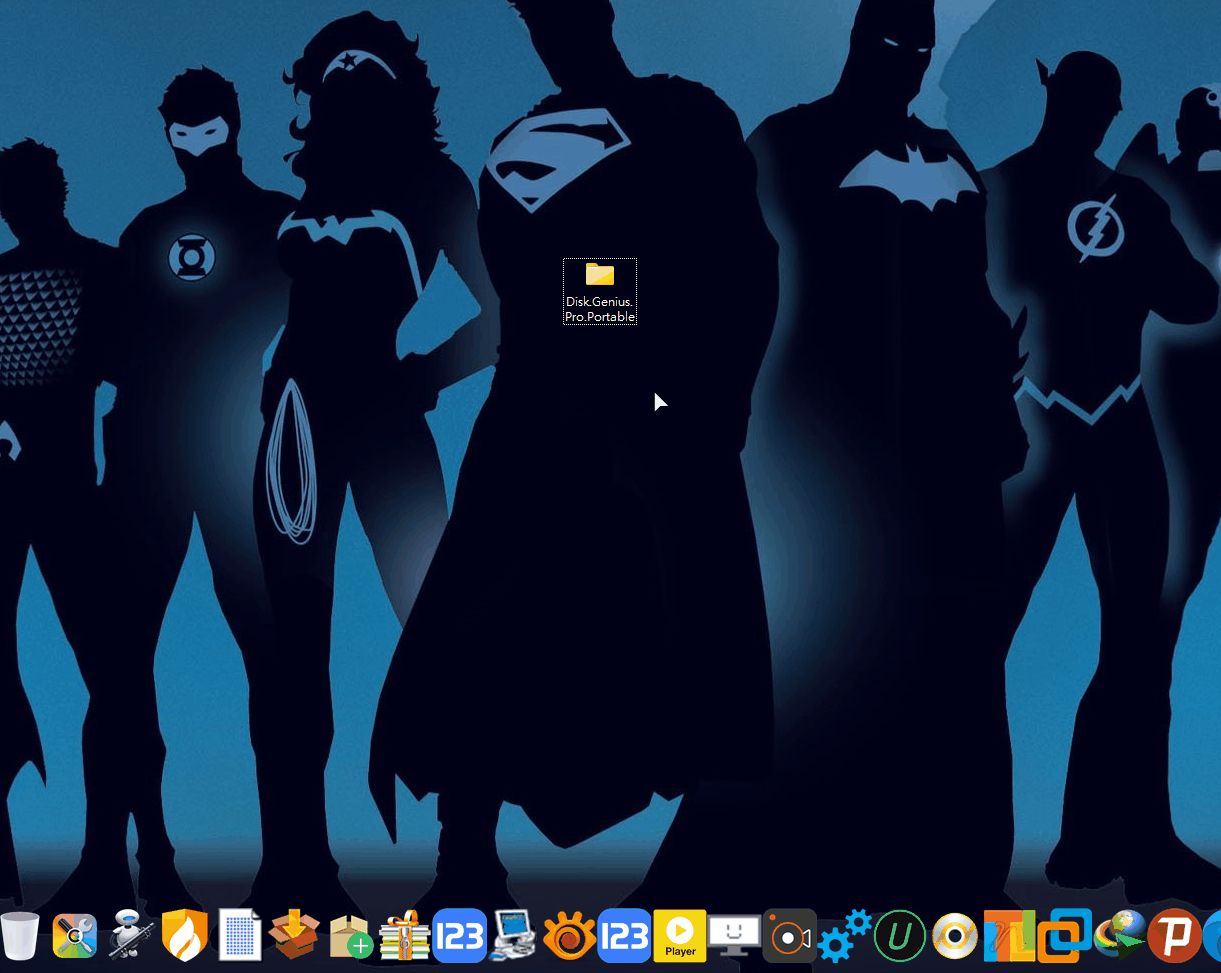The height and width of the screenshot is (973, 1221).
Task: Launch the yellow Player app
Action: click(680, 936)
